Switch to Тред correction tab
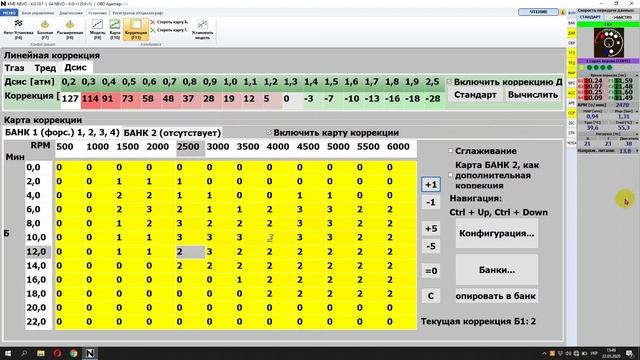This screenshot has height=360, width=640. pos(45,68)
